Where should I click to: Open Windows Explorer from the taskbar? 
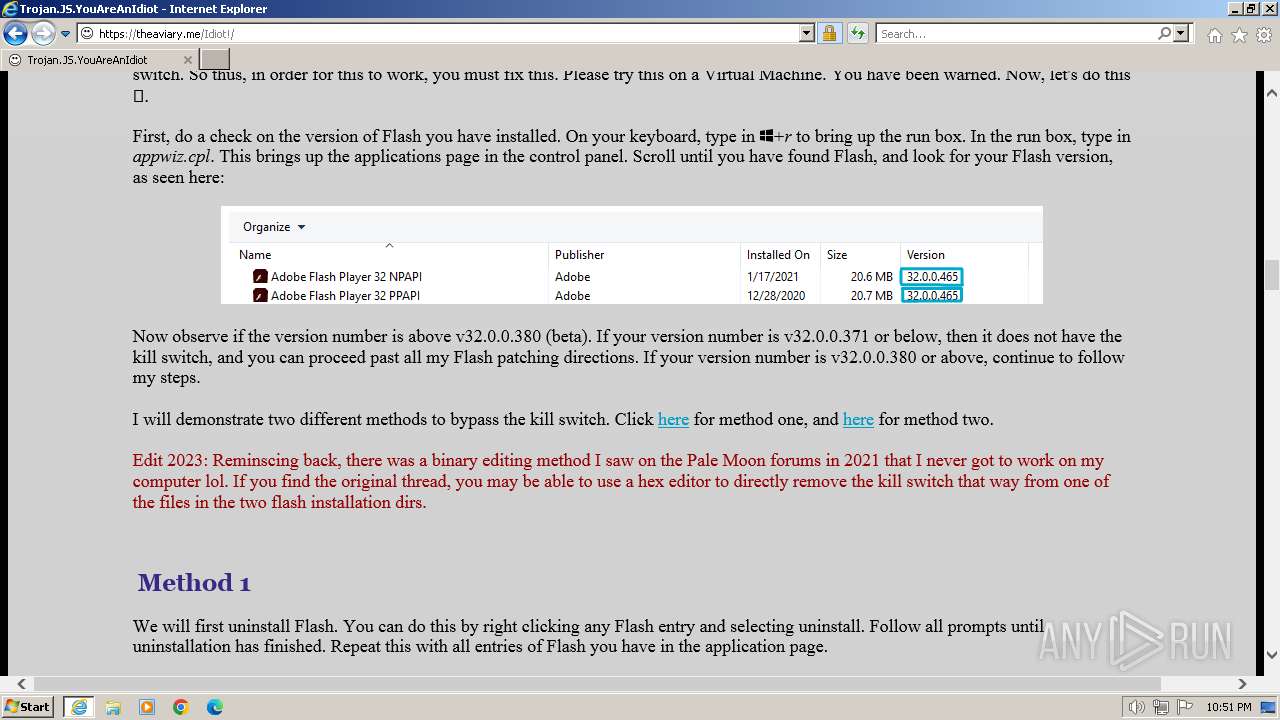pos(113,706)
